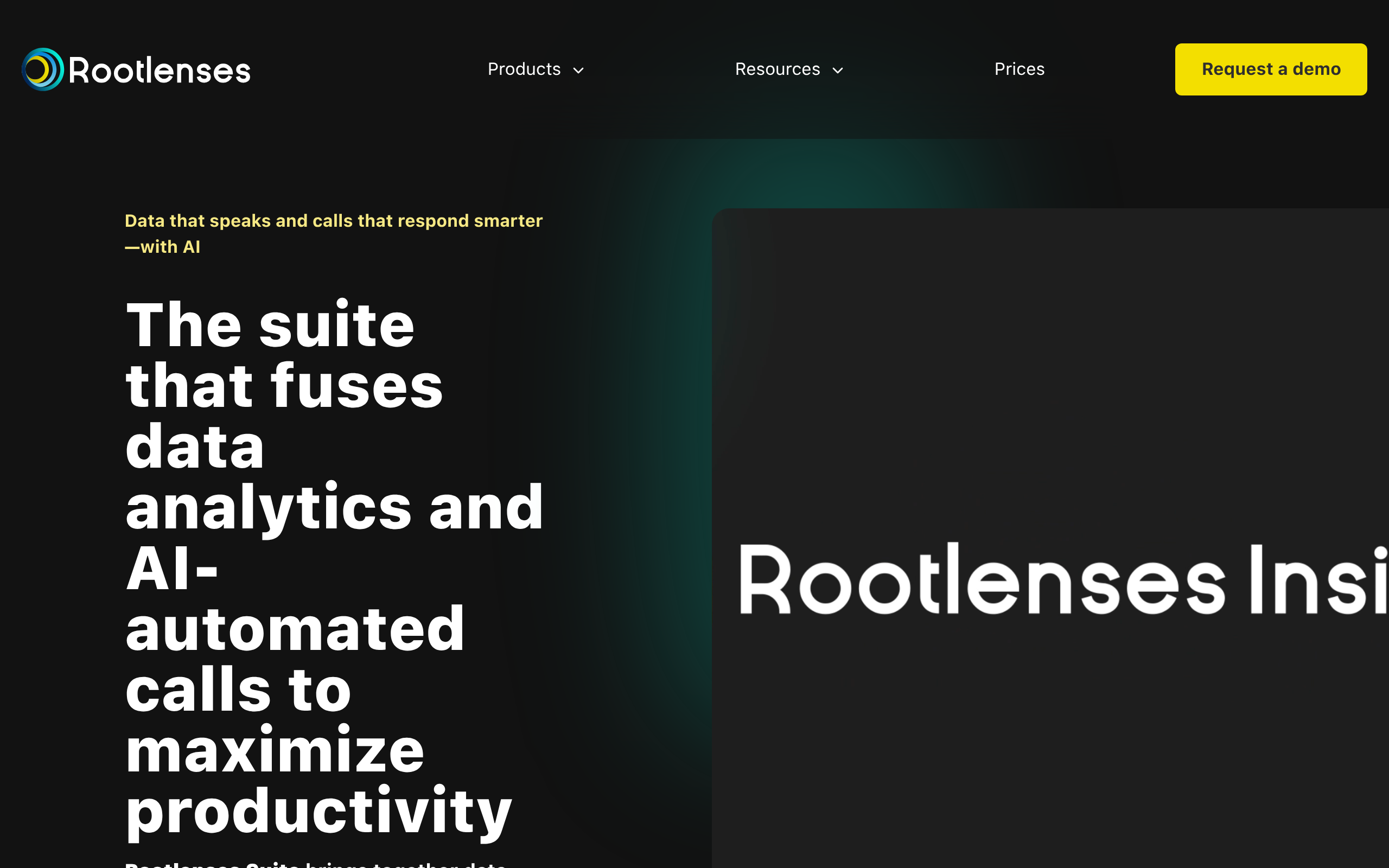
Task: Click 'calls to' in the hero headline
Action: [x=238, y=690]
